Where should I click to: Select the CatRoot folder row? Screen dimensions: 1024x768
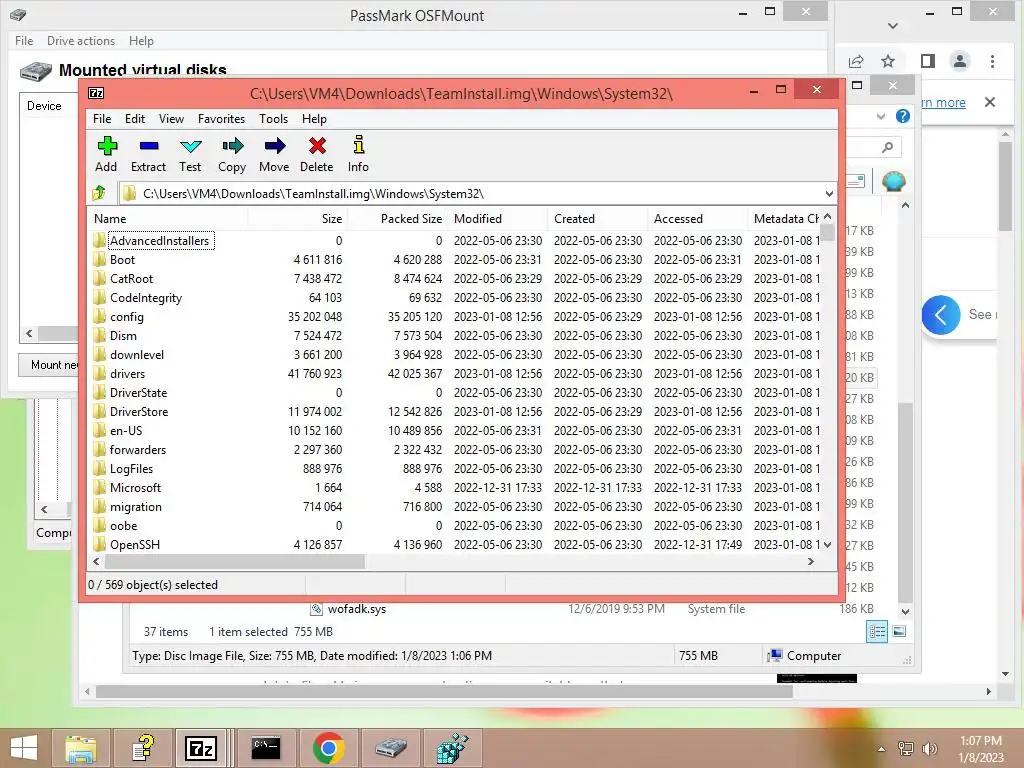tap(456, 278)
